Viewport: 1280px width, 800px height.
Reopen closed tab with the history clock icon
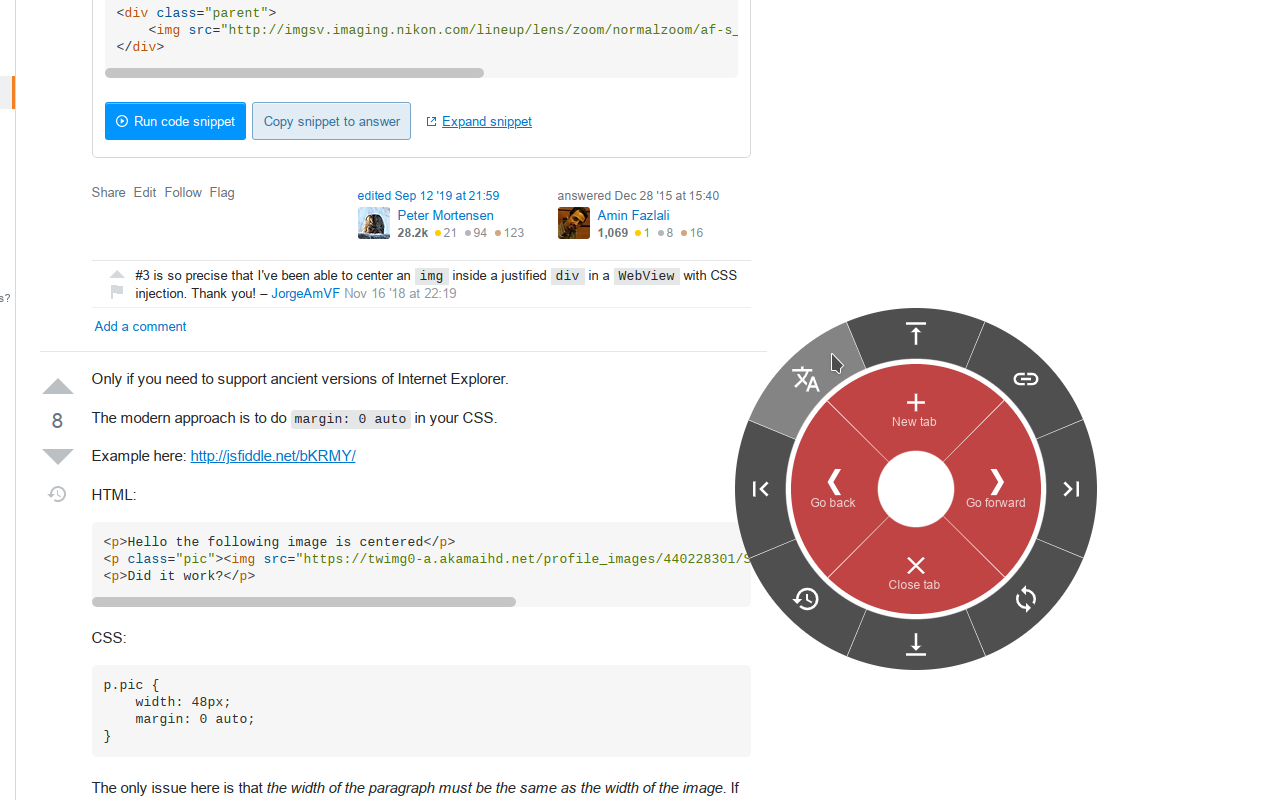pos(805,599)
